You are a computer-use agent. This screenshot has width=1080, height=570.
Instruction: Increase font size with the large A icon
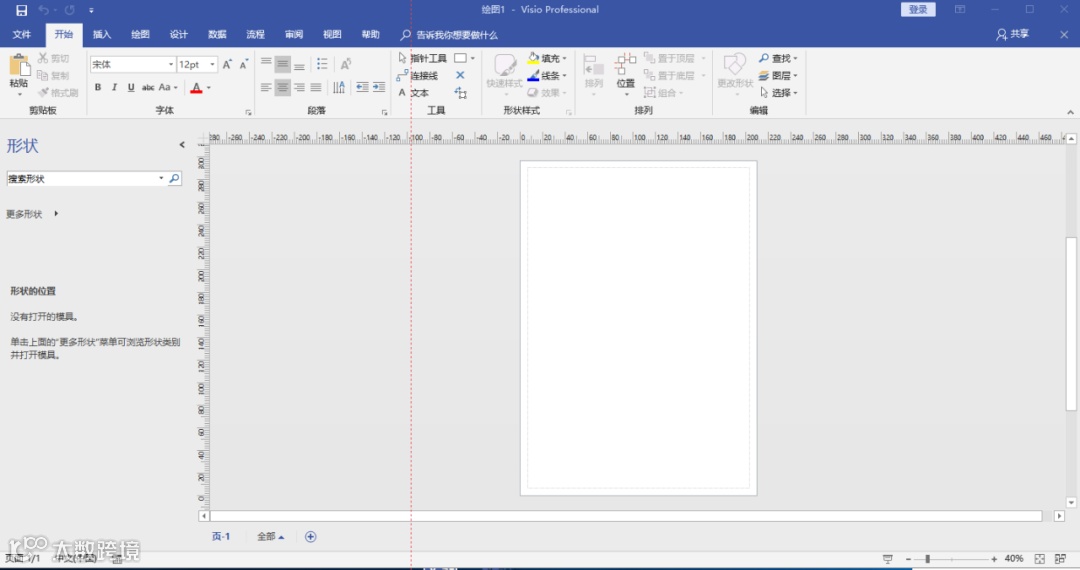click(x=227, y=64)
